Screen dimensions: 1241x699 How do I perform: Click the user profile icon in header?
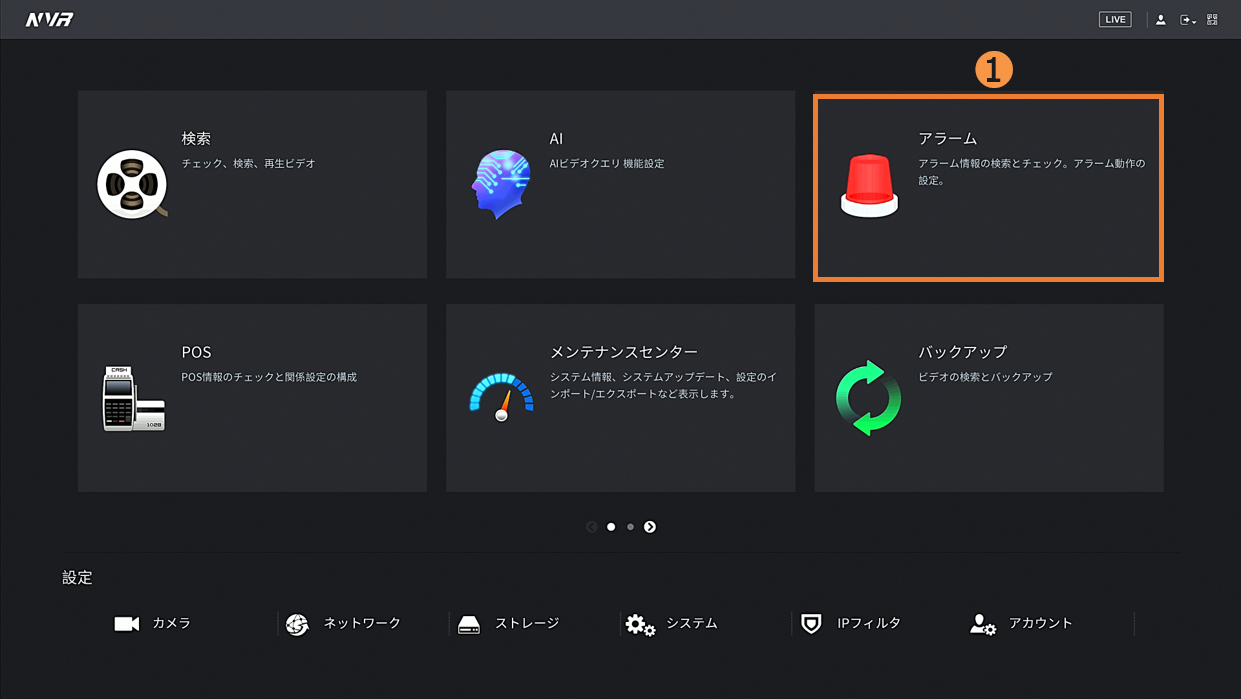[x=1160, y=20]
